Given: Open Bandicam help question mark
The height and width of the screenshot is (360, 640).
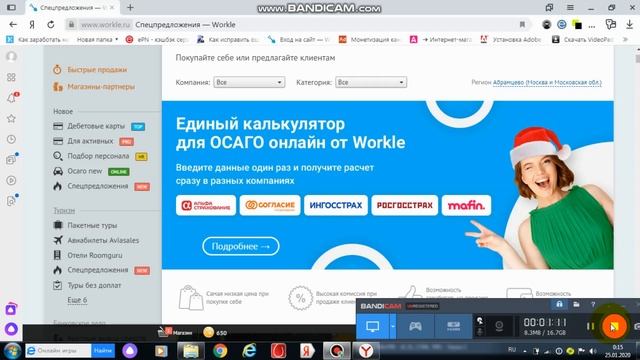Looking at the screenshot, I should 593,304.
